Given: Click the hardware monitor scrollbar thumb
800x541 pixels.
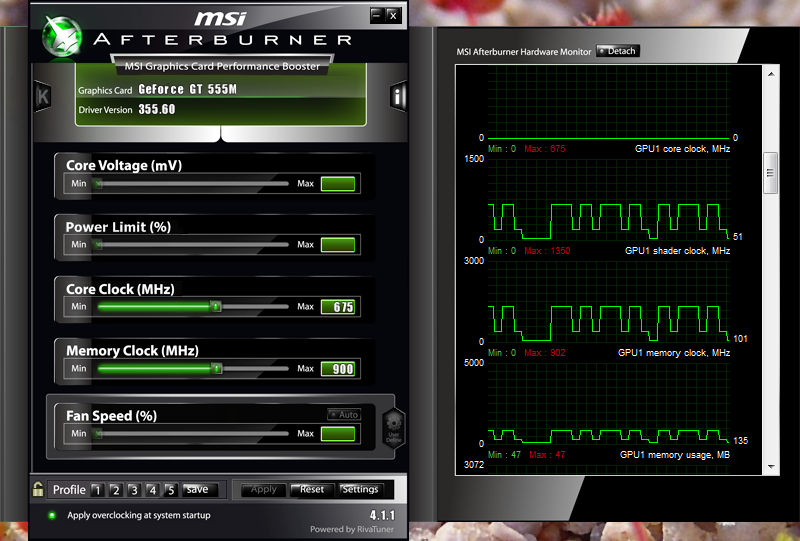Looking at the screenshot, I should pyautogui.click(x=770, y=173).
